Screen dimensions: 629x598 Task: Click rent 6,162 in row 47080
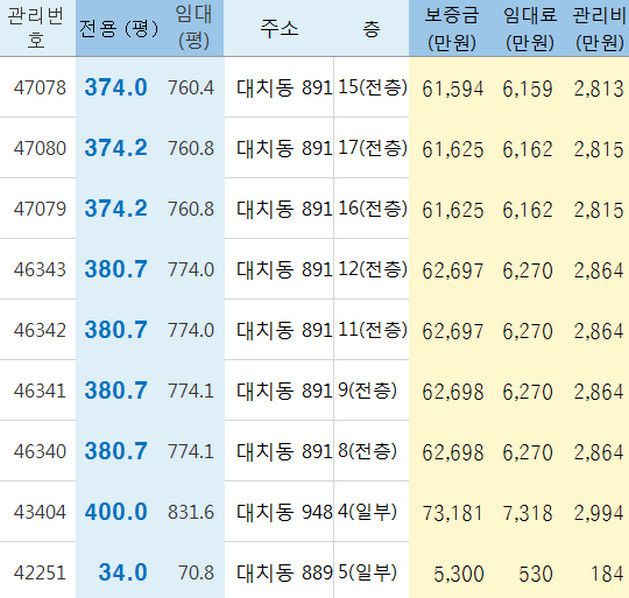(x=528, y=150)
